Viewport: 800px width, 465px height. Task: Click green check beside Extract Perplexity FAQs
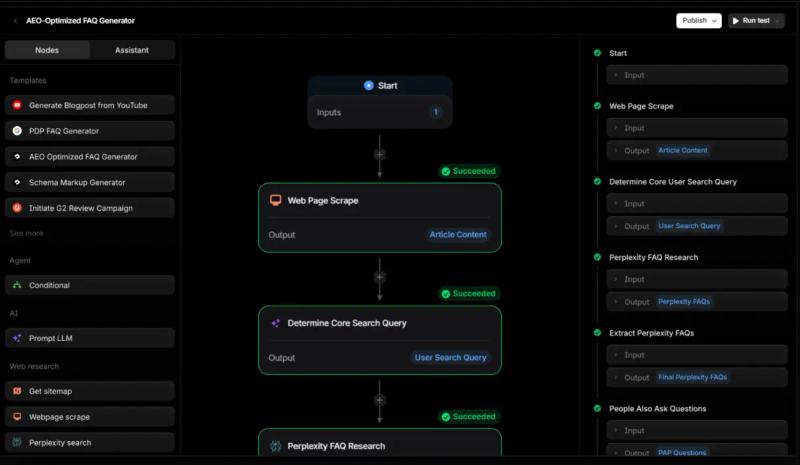[x=597, y=332]
